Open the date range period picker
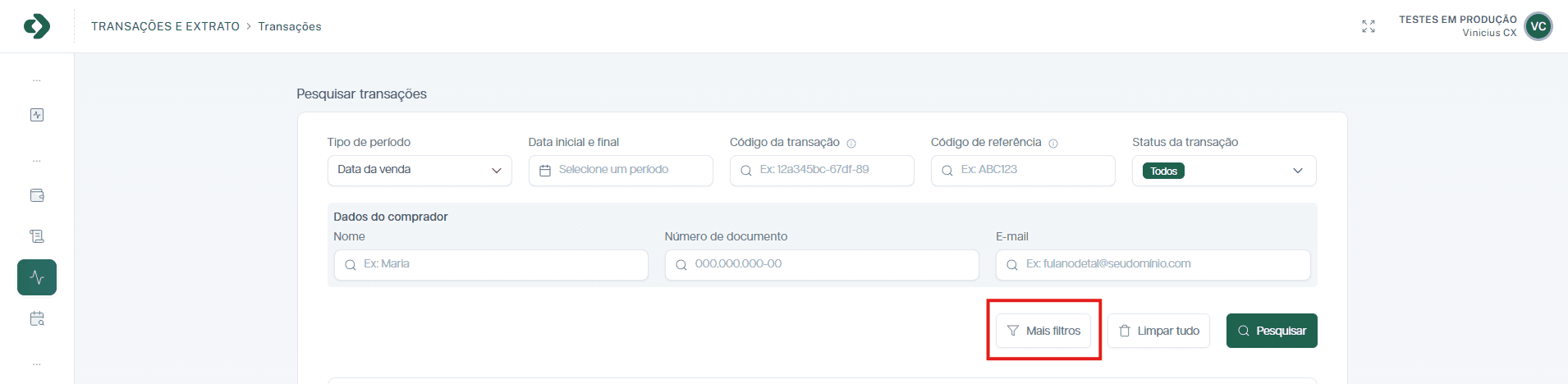This screenshot has width=1568, height=384. click(x=620, y=171)
